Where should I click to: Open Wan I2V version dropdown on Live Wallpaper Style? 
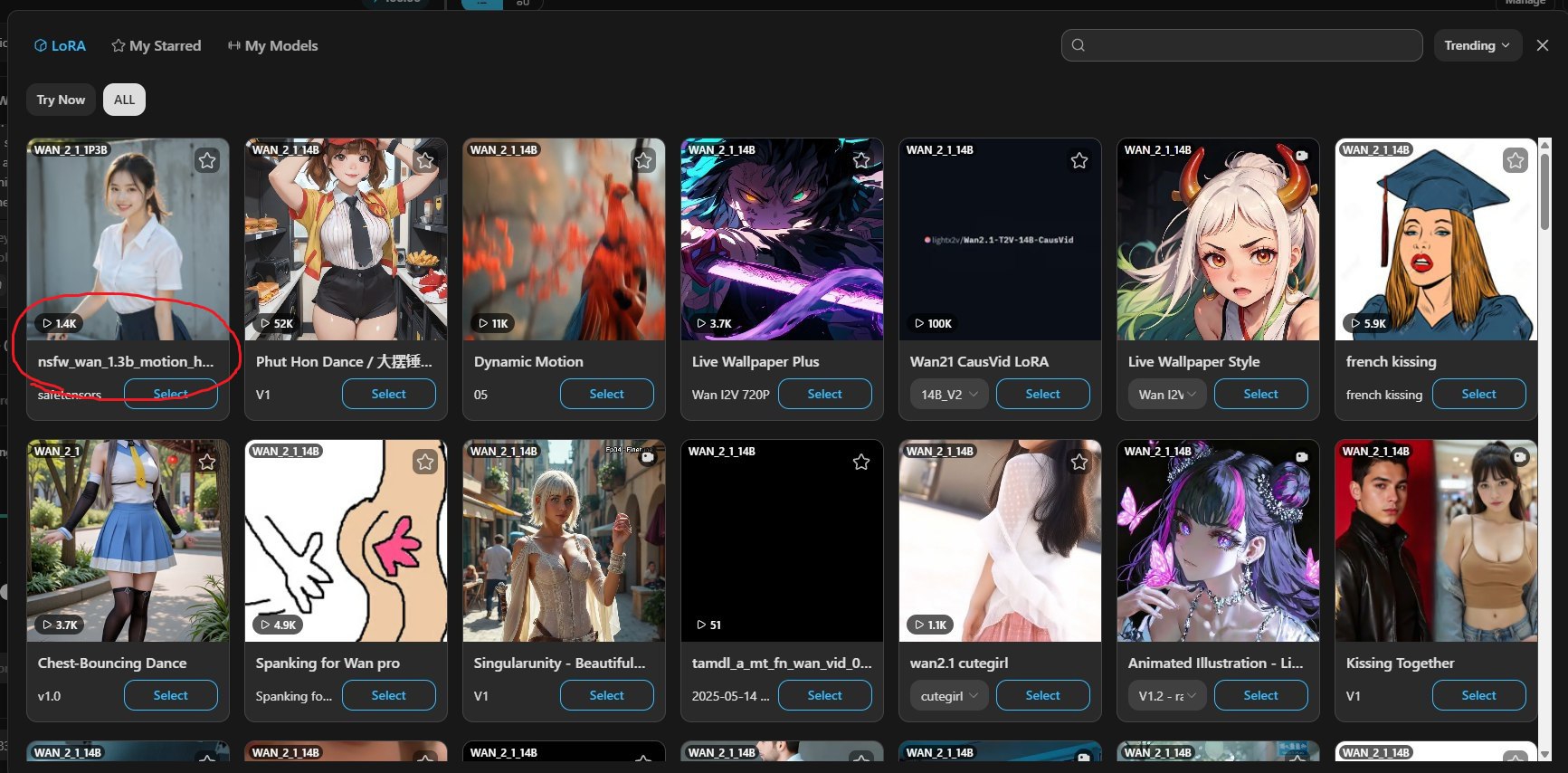(x=1167, y=395)
